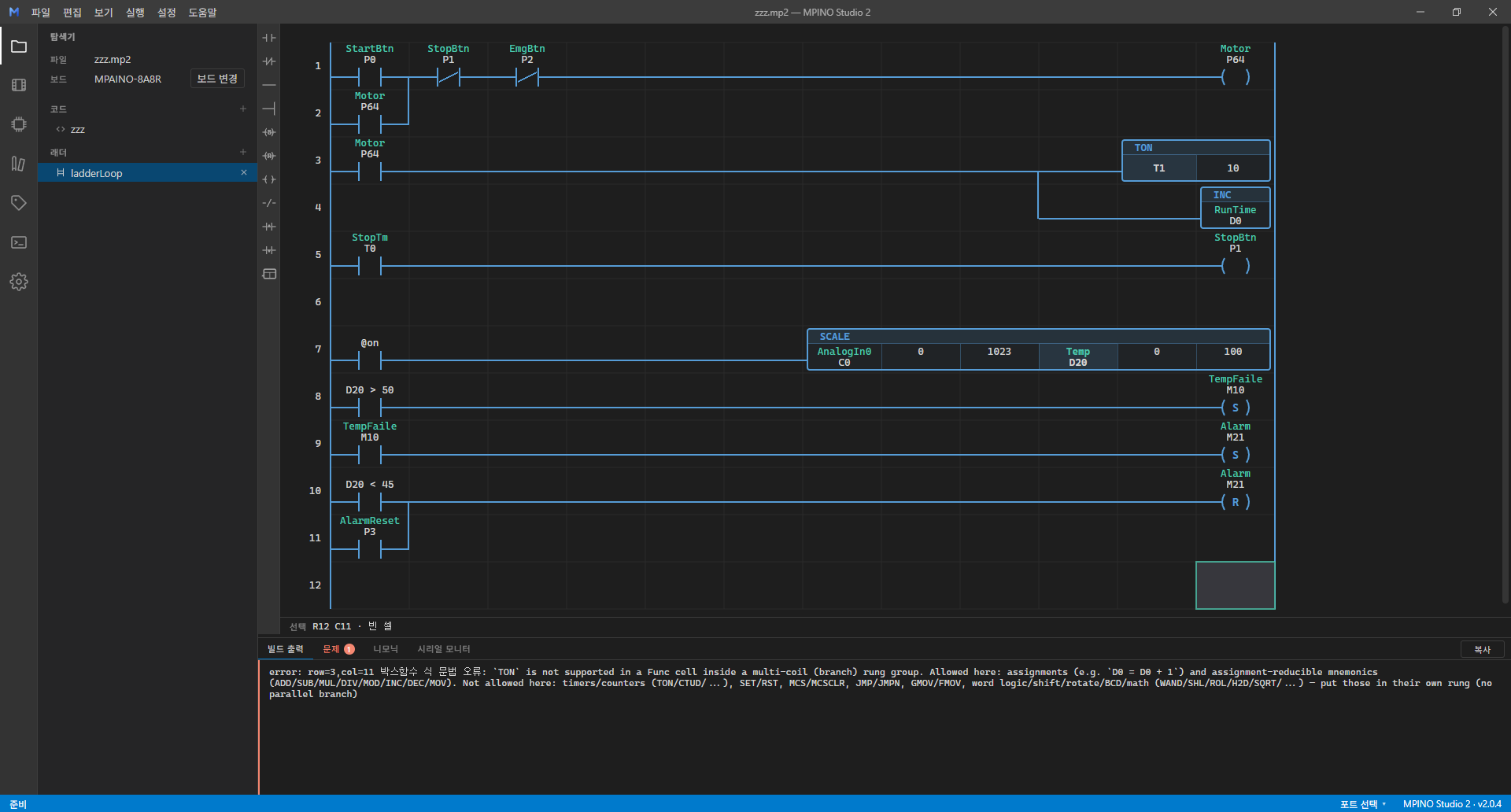1511x812 pixels.
Task: Select the rising-edge contact tool
Action: point(269,227)
